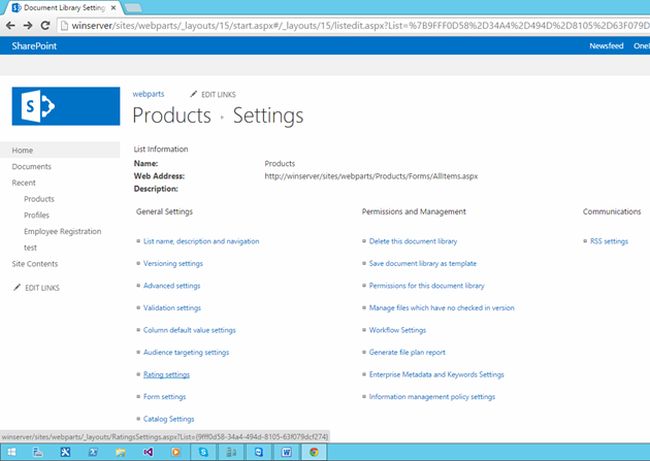This screenshot has height=461, width=650.
Task: Click the 'General Settings' heading text
Action: [x=165, y=211]
